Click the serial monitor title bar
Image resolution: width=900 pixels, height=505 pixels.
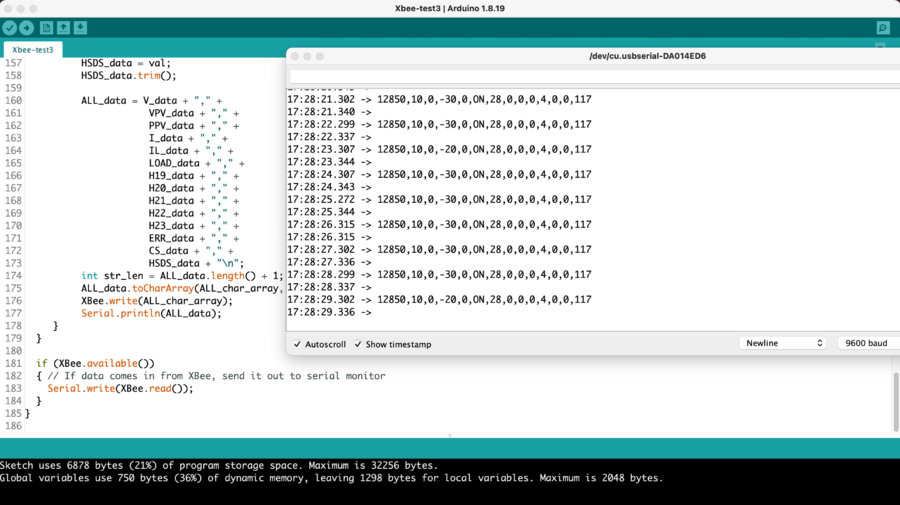(647, 56)
